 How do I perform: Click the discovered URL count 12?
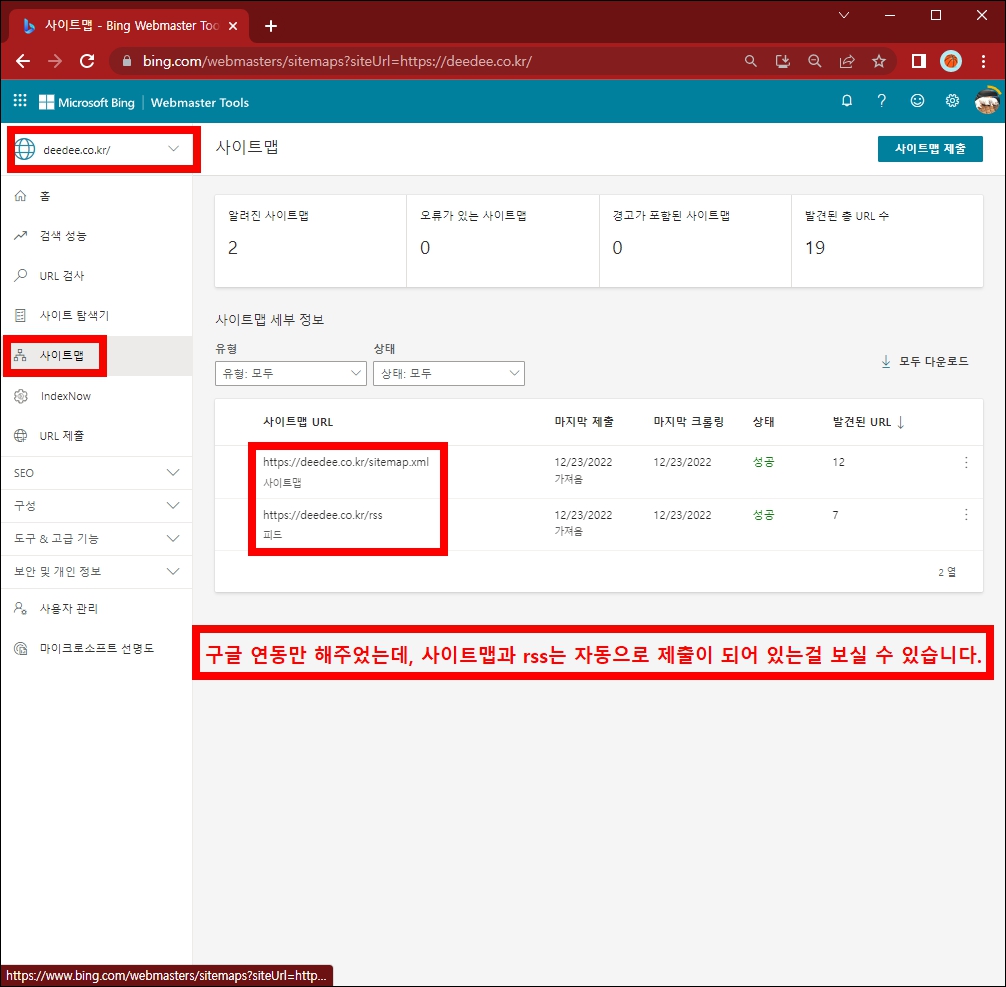(839, 462)
